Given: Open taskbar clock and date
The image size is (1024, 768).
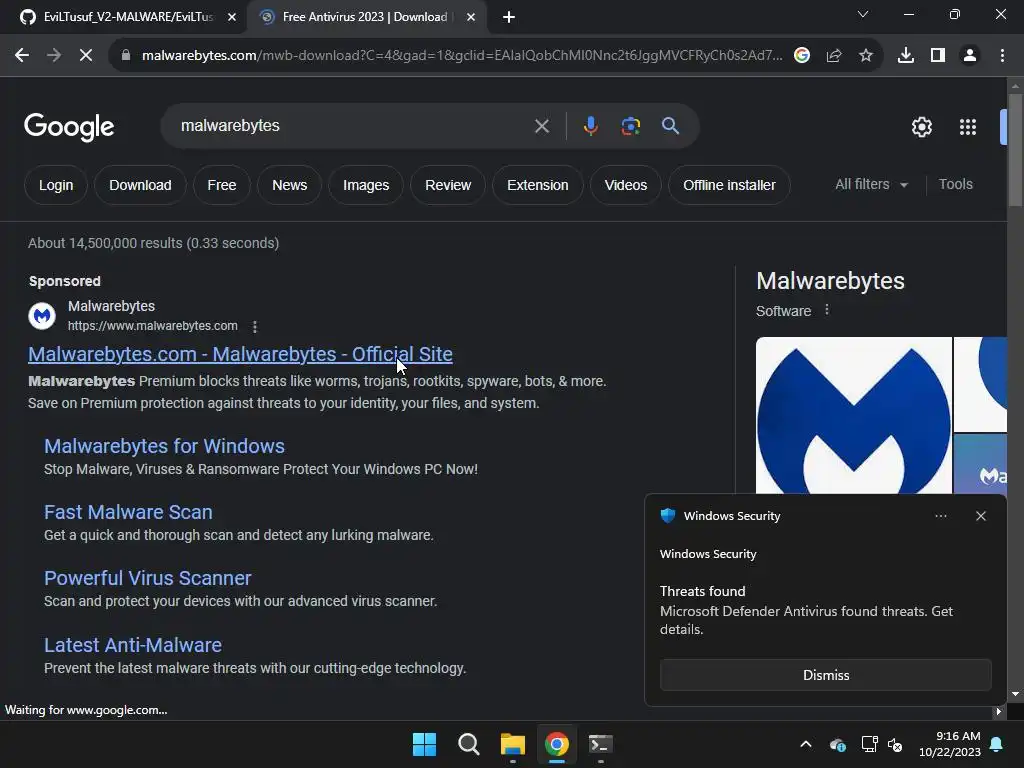Looking at the screenshot, I should [x=950, y=744].
